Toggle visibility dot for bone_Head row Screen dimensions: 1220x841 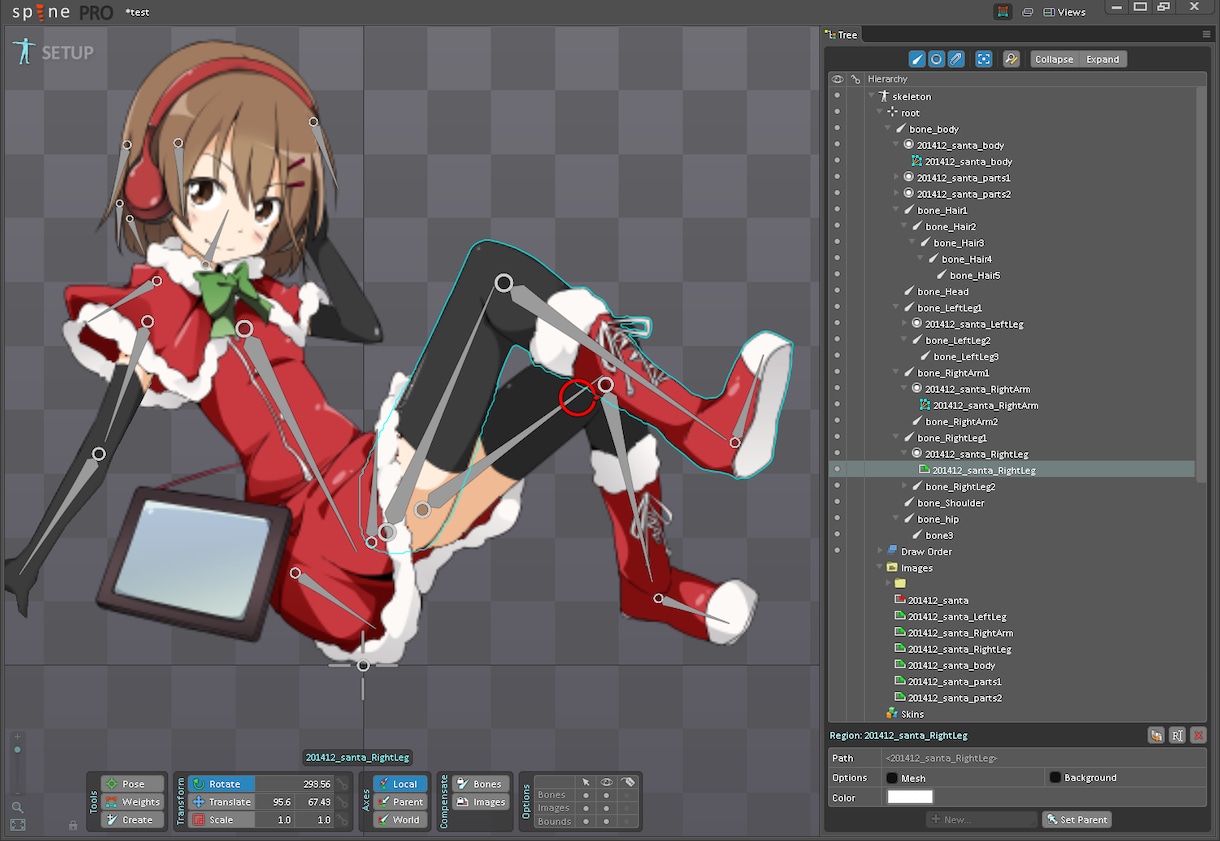click(837, 292)
